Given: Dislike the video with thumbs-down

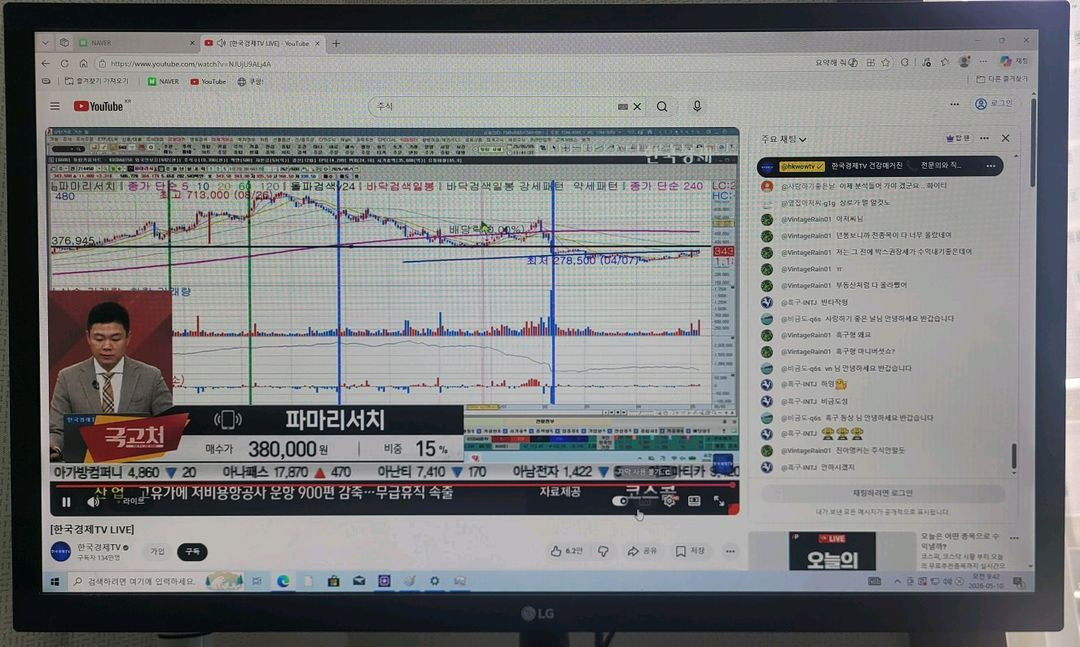Looking at the screenshot, I should (x=603, y=551).
